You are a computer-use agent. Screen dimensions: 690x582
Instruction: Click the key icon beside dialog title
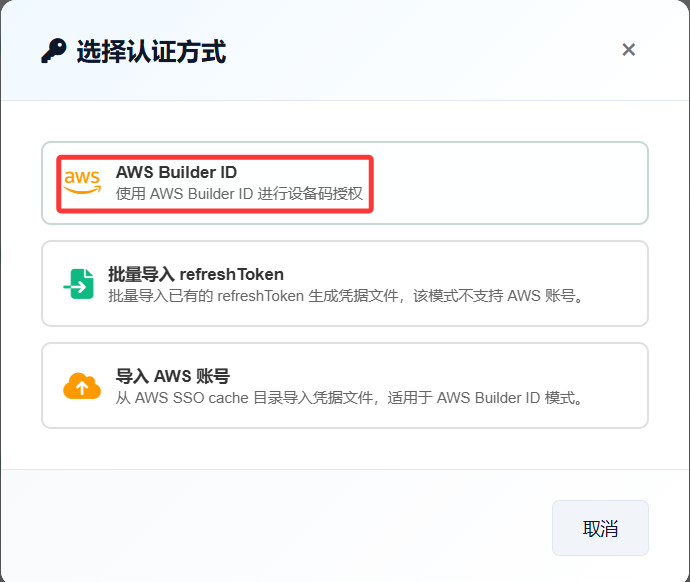(54, 51)
